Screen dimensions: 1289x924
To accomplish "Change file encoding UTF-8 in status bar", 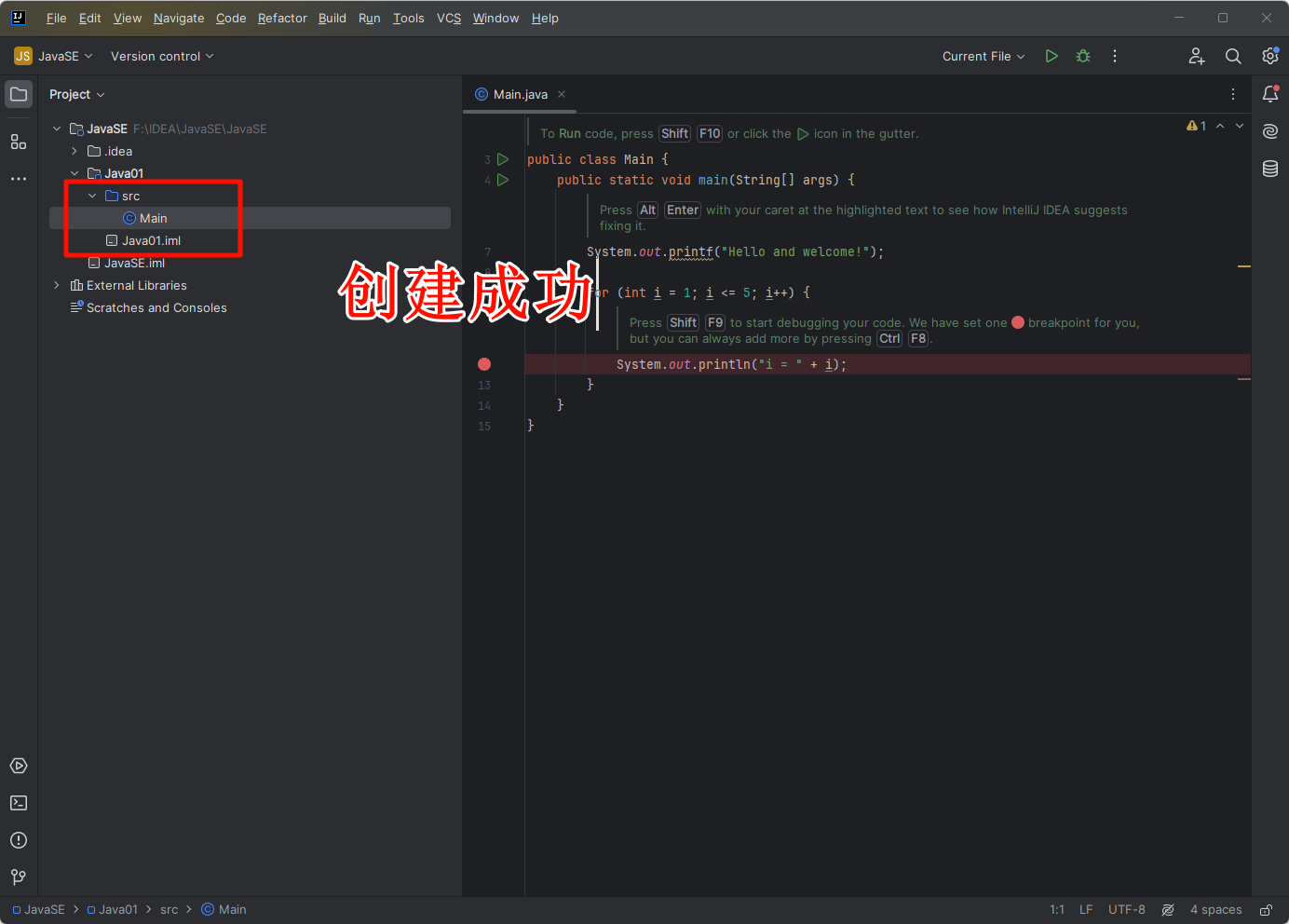I will (x=1127, y=910).
